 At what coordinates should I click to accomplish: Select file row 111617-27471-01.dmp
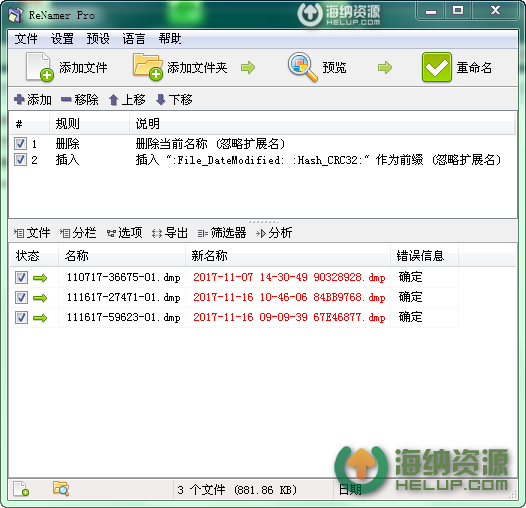(x=234, y=297)
